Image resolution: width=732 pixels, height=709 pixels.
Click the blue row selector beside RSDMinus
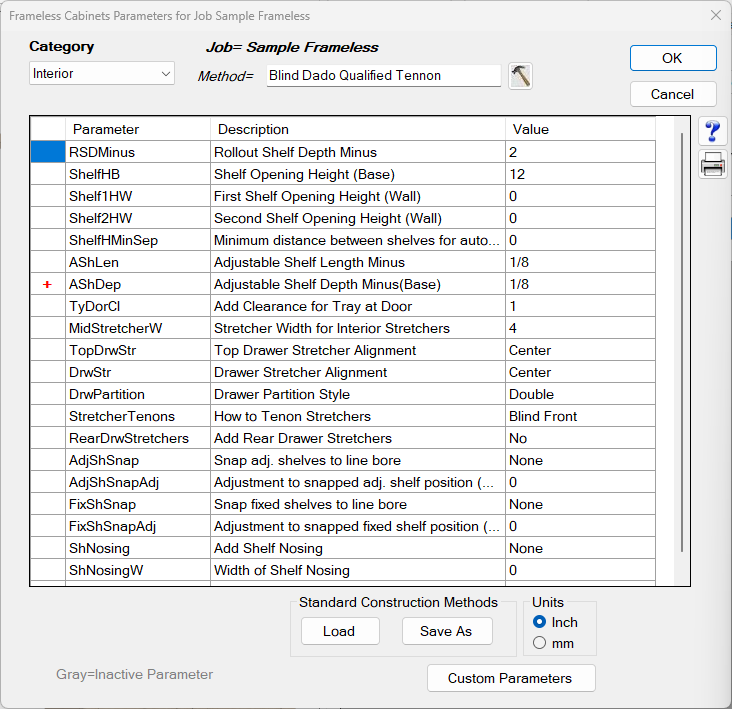point(47,152)
